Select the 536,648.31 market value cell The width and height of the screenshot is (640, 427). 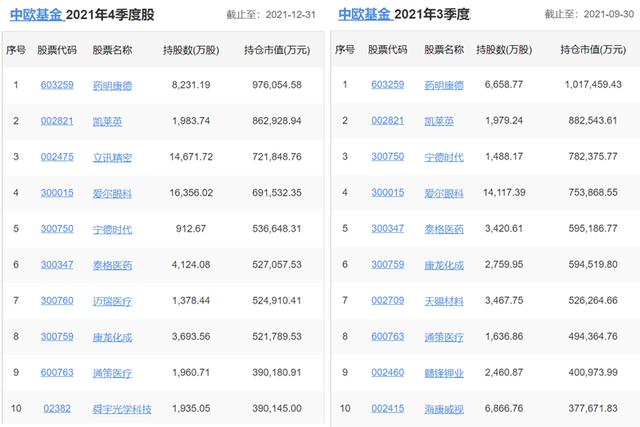pos(277,229)
